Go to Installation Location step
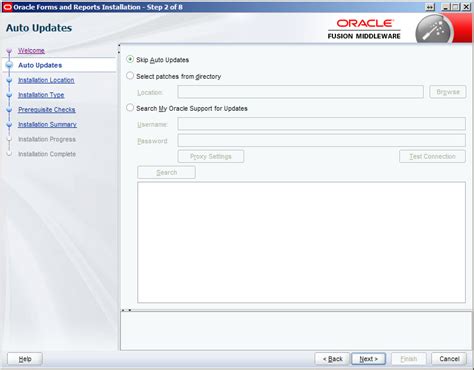The image size is (474, 370). coord(46,80)
